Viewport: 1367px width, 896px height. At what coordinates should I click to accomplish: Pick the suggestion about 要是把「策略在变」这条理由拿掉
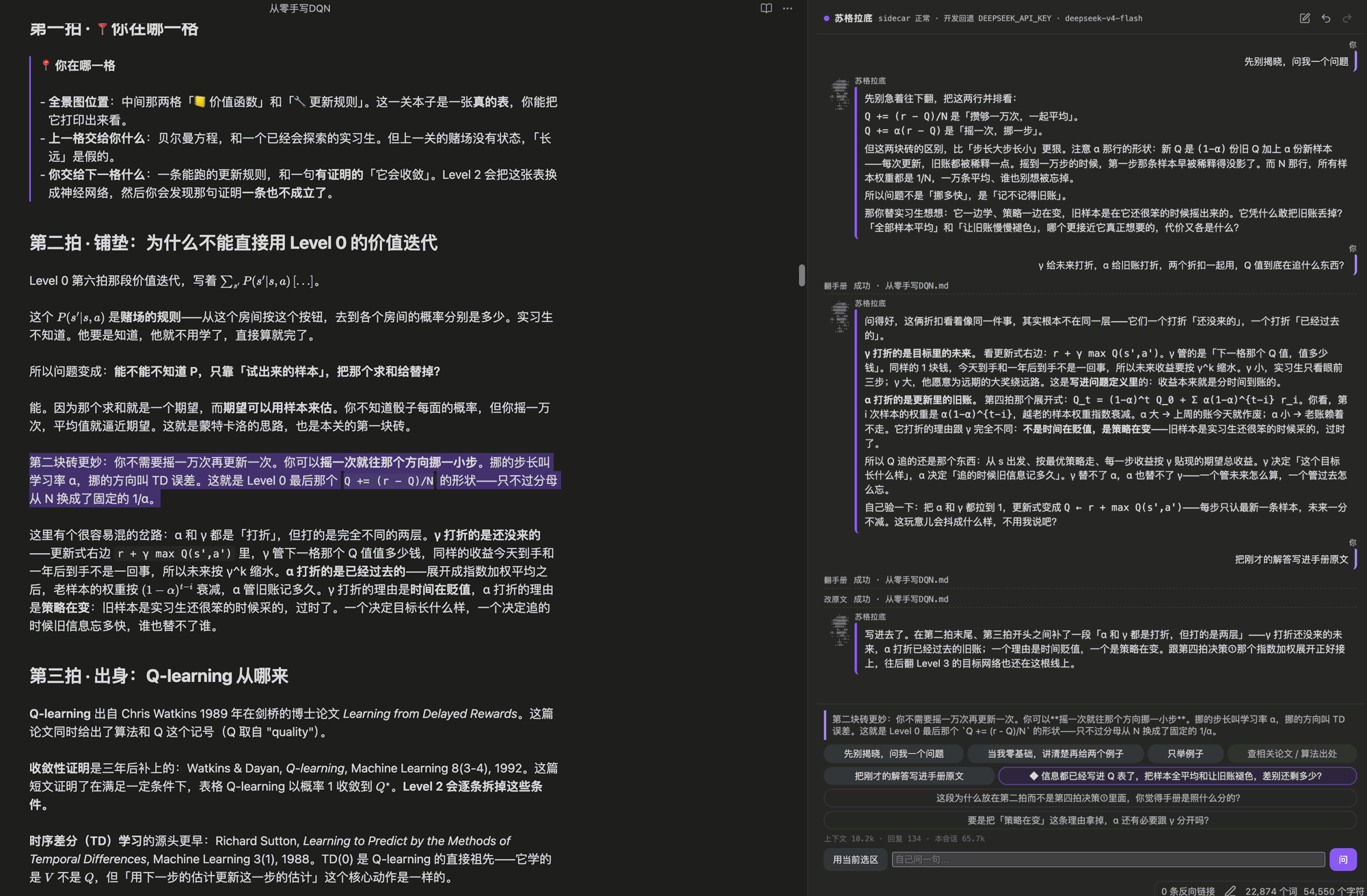(1090, 820)
